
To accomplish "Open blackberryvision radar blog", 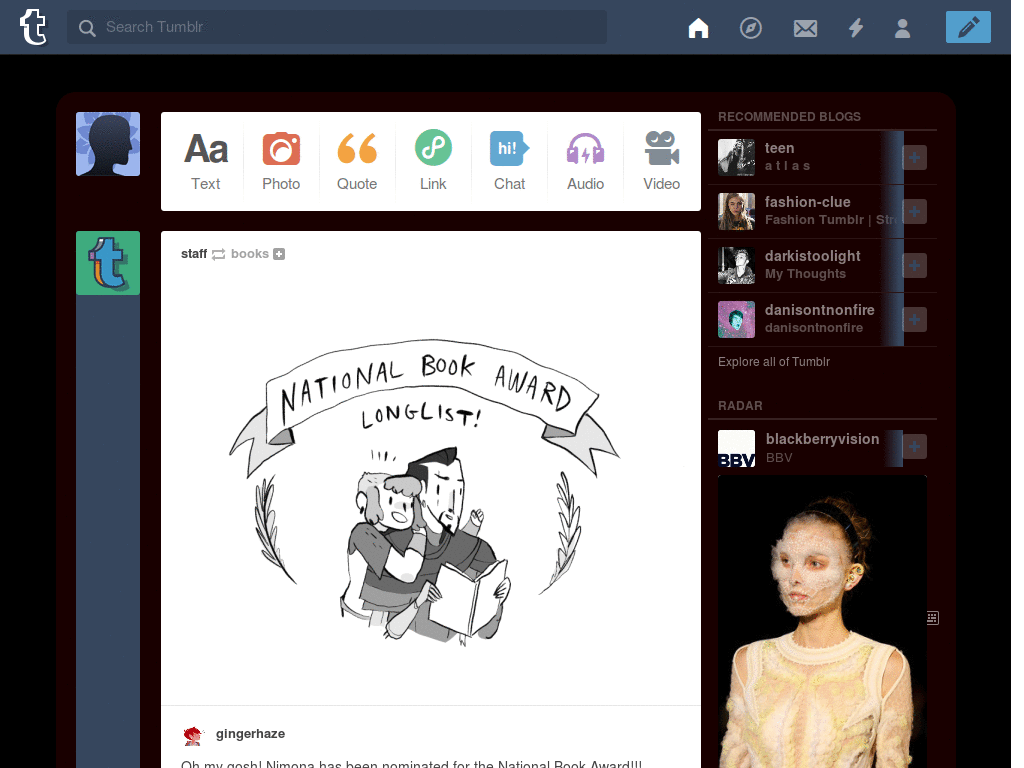I will (x=822, y=440).
